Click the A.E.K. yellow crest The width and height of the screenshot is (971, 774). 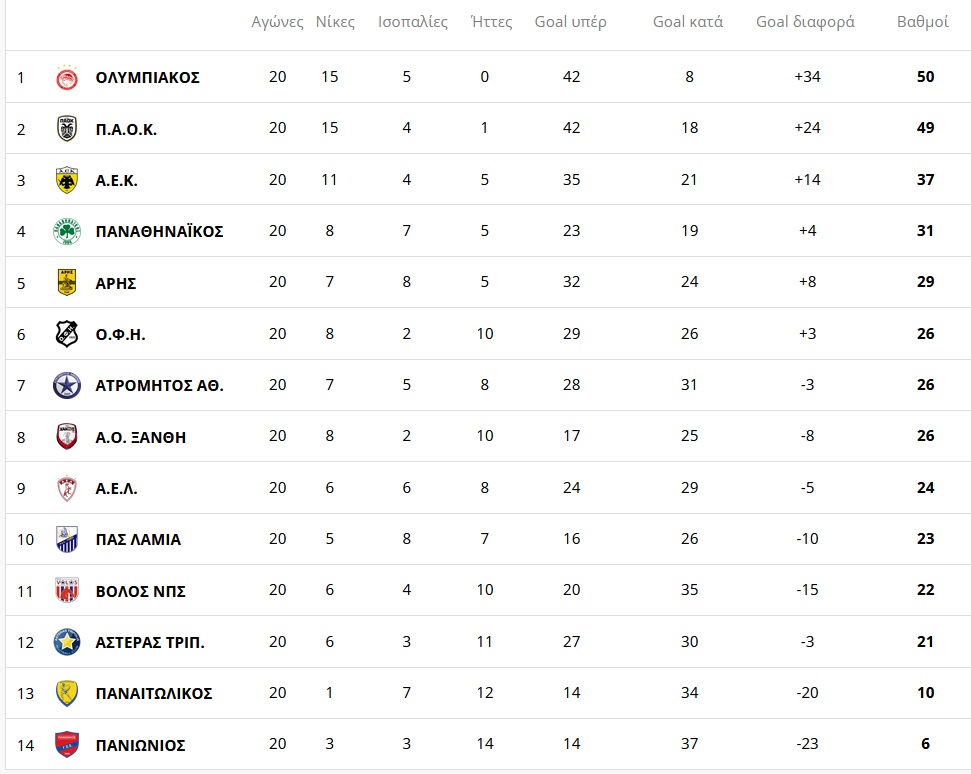[x=67, y=180]
